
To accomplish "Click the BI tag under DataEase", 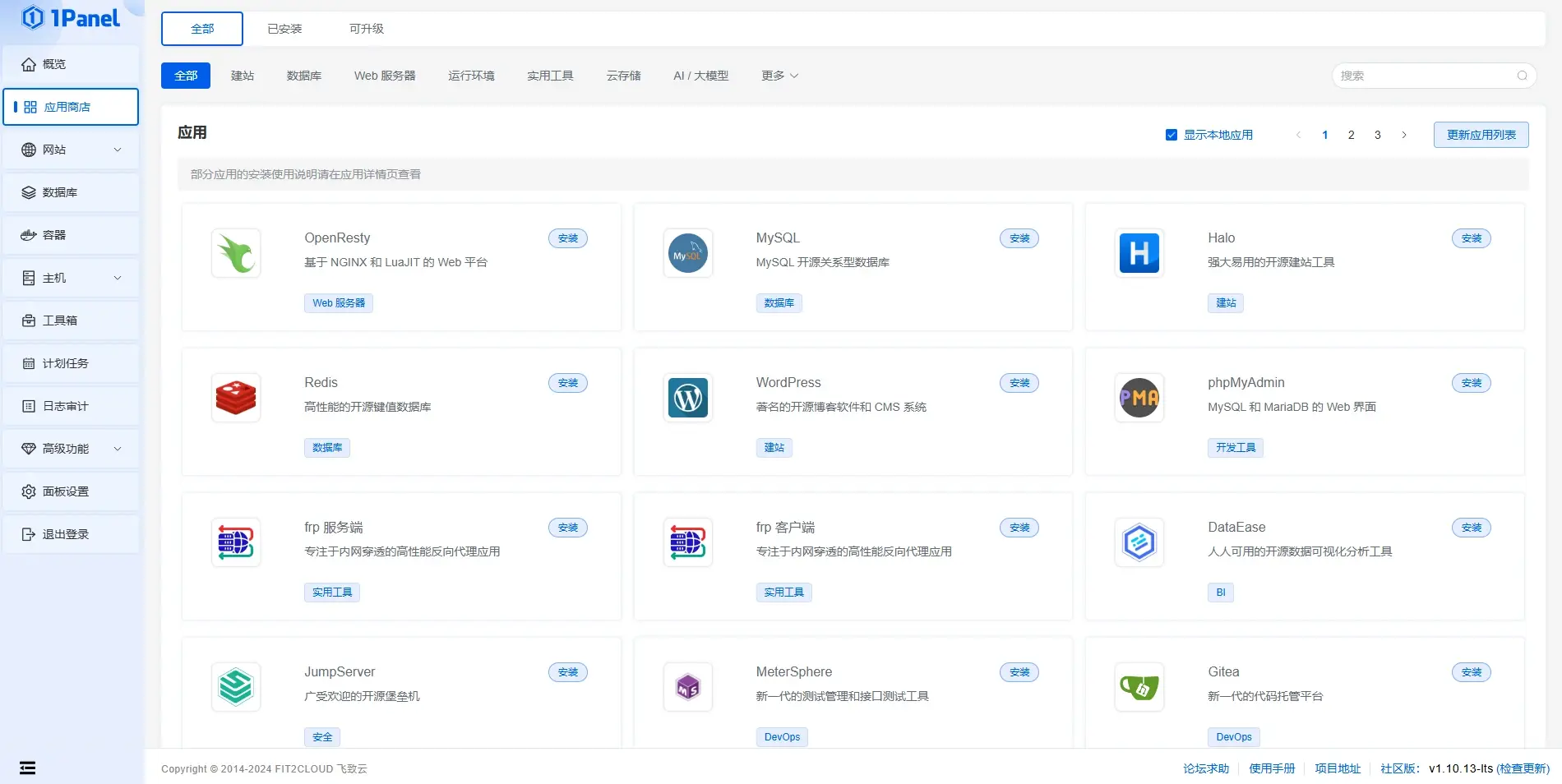I will pyautogui.click(x=1221, y=593).
